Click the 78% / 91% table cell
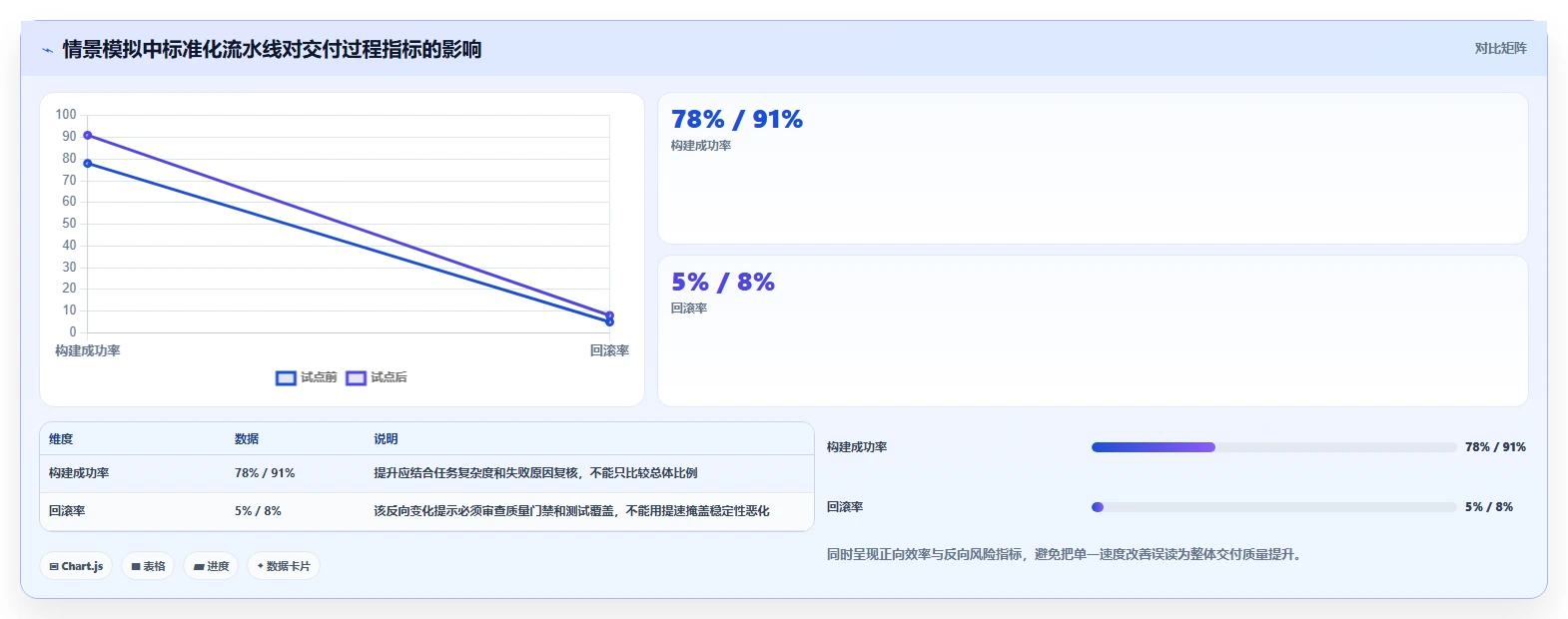The image size is (1568, 619). pyautogui.click(x=265, y=473)
